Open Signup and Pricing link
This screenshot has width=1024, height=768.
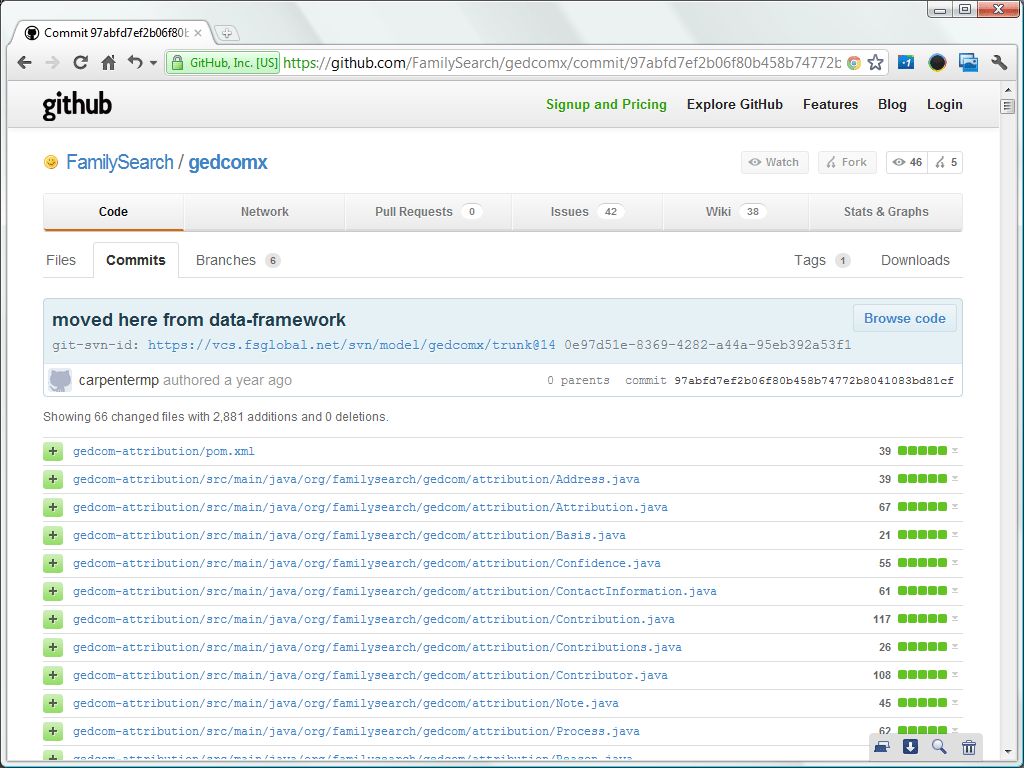pyautogui.click(x=606, y=104)
